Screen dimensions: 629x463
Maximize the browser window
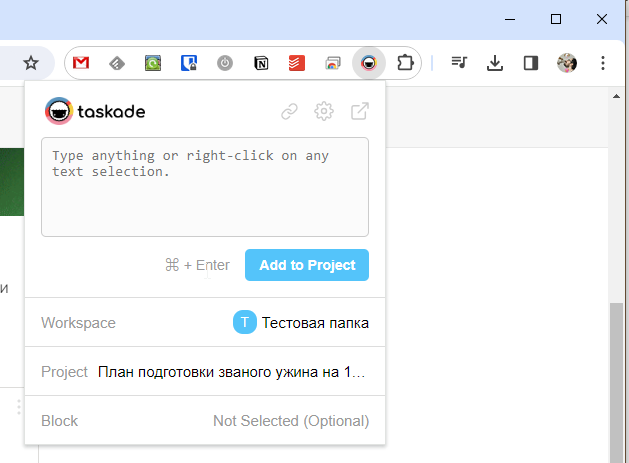tap(556, 19)
